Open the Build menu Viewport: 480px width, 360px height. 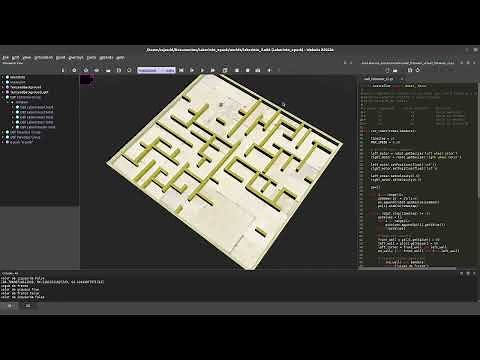point(61,57)
